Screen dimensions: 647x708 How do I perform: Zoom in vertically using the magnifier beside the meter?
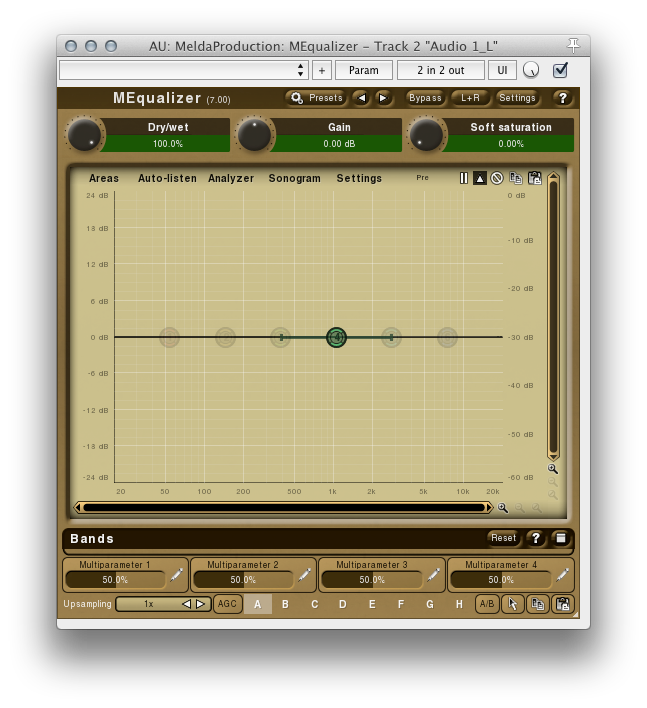coord(553,469)
